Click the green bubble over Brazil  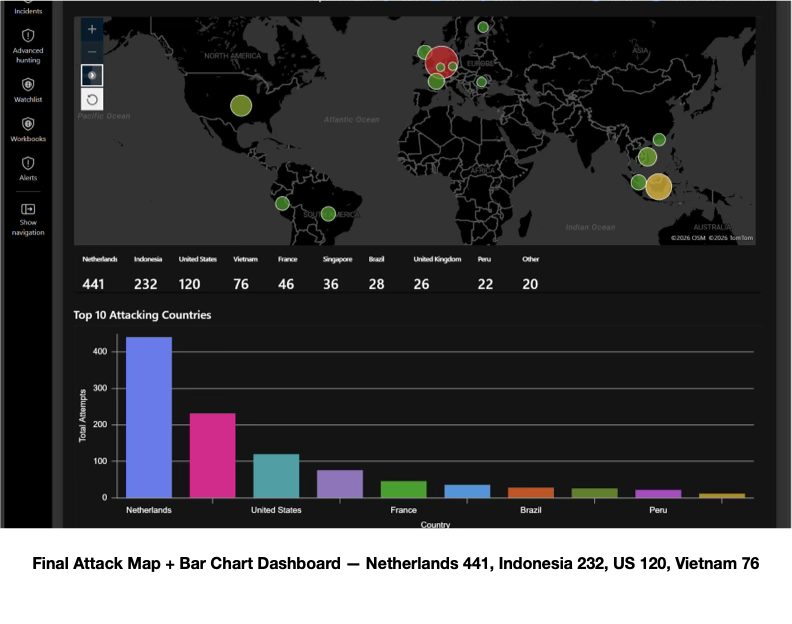pyautogui.click(x=328, y=214)
